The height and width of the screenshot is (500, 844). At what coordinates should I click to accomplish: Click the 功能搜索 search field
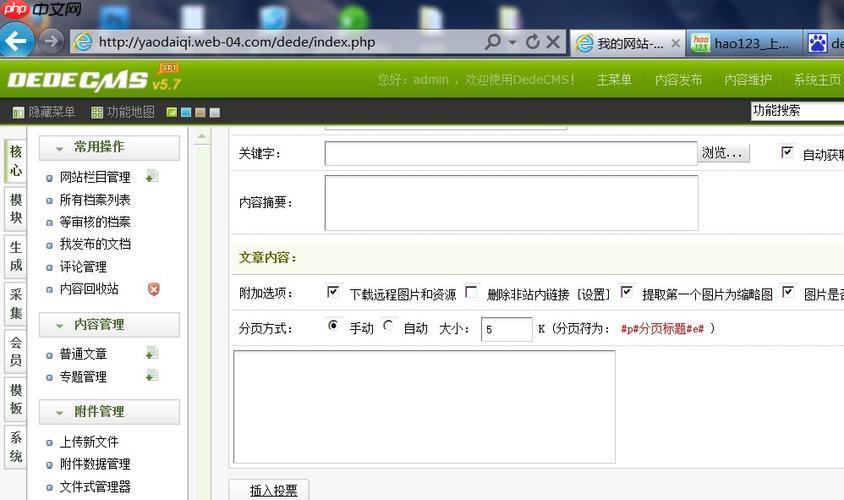pyautogui.click(x=797, y=111)
